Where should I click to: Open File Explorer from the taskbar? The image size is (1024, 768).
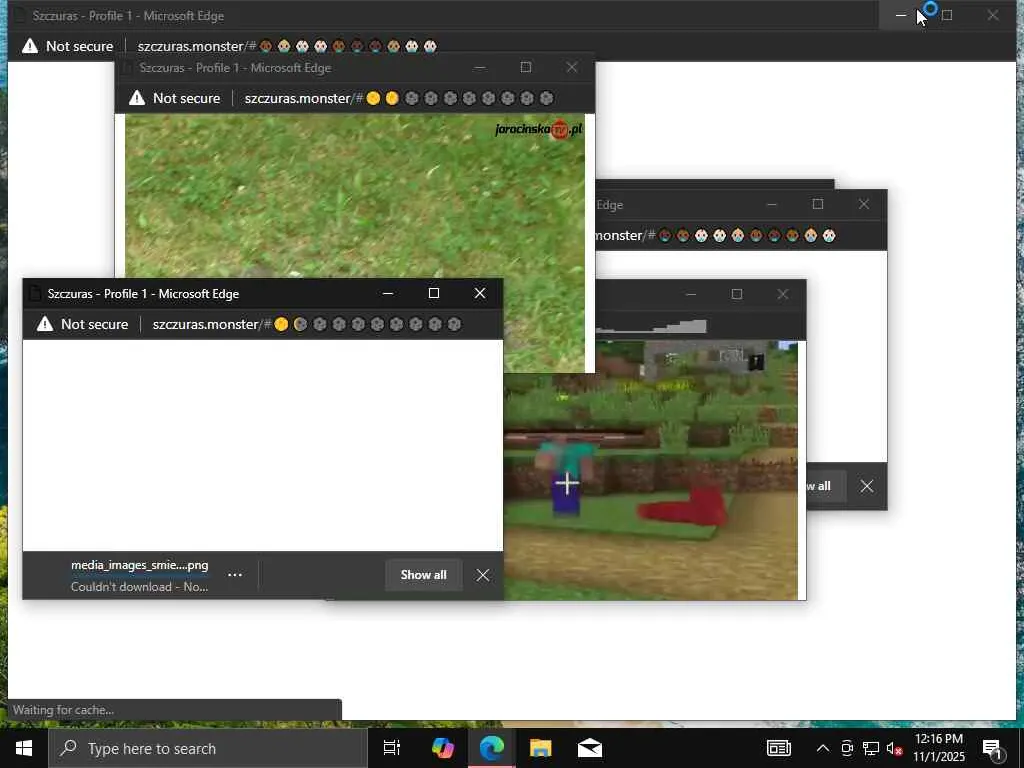pyautogui.click(x=541, y=748)
